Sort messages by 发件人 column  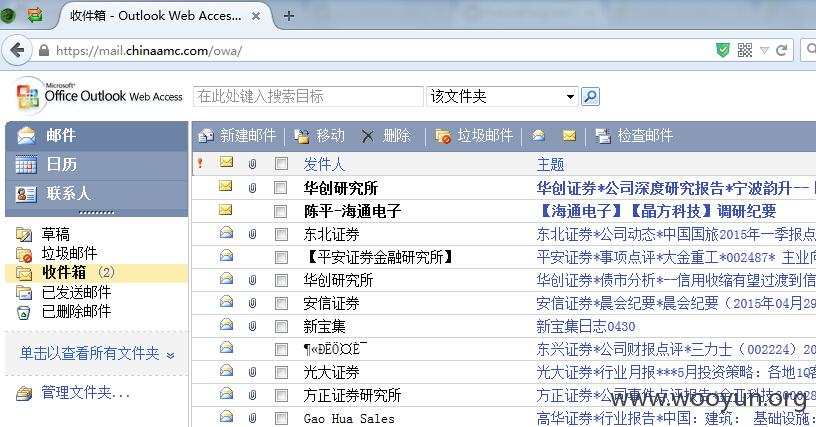coord(324,164)
